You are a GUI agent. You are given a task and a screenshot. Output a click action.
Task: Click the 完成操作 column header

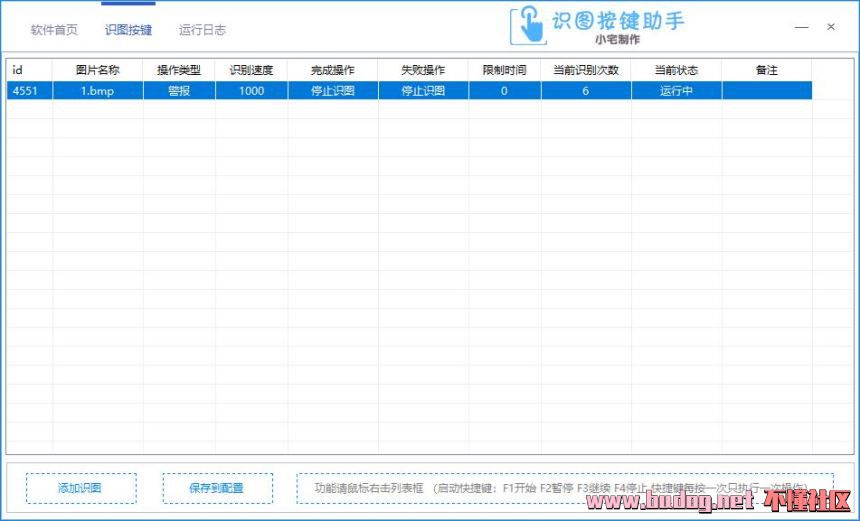click(332, 71)
